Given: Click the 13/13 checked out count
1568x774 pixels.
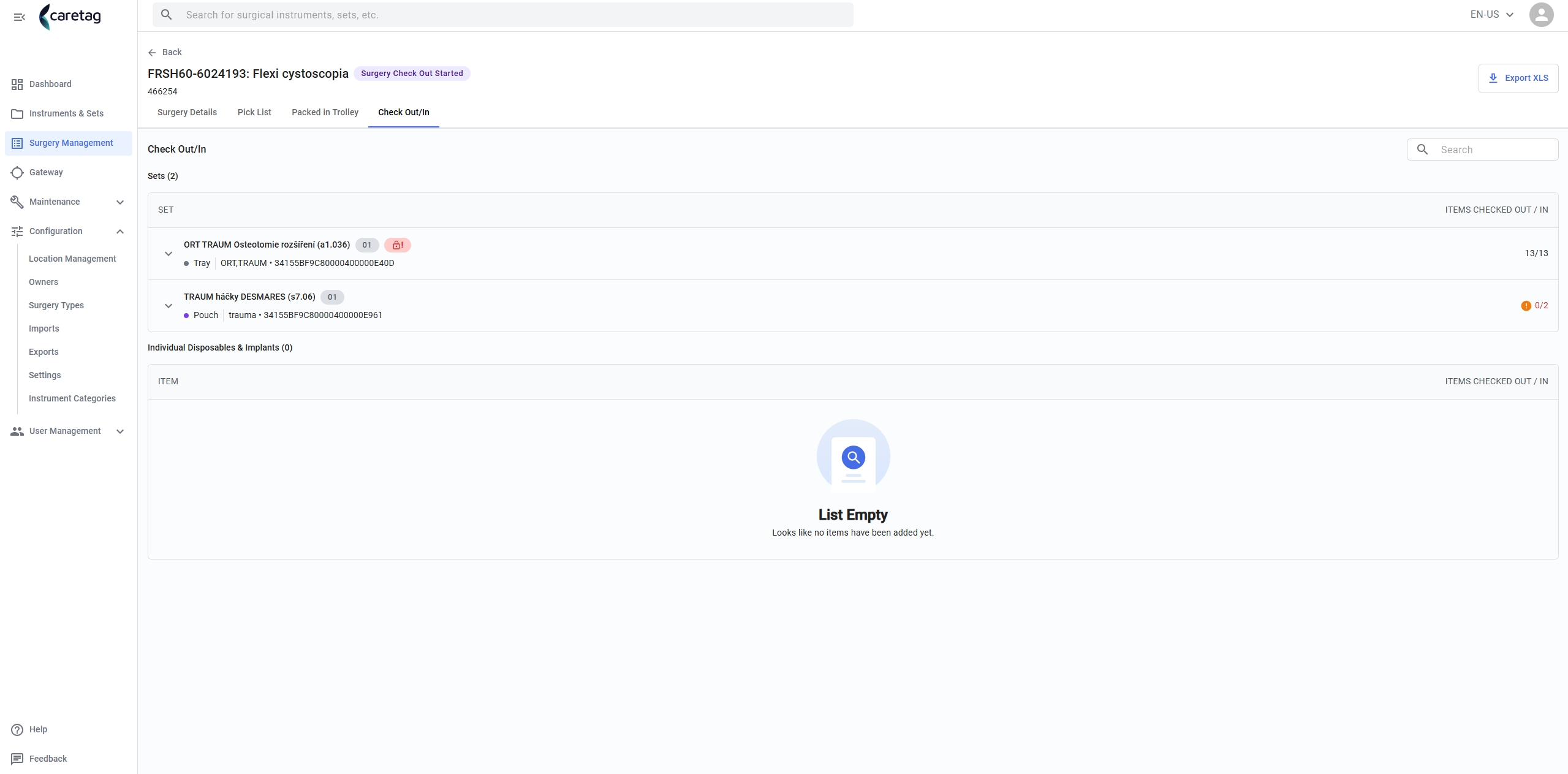Looking at the screenshot, I should point(1536,254).
